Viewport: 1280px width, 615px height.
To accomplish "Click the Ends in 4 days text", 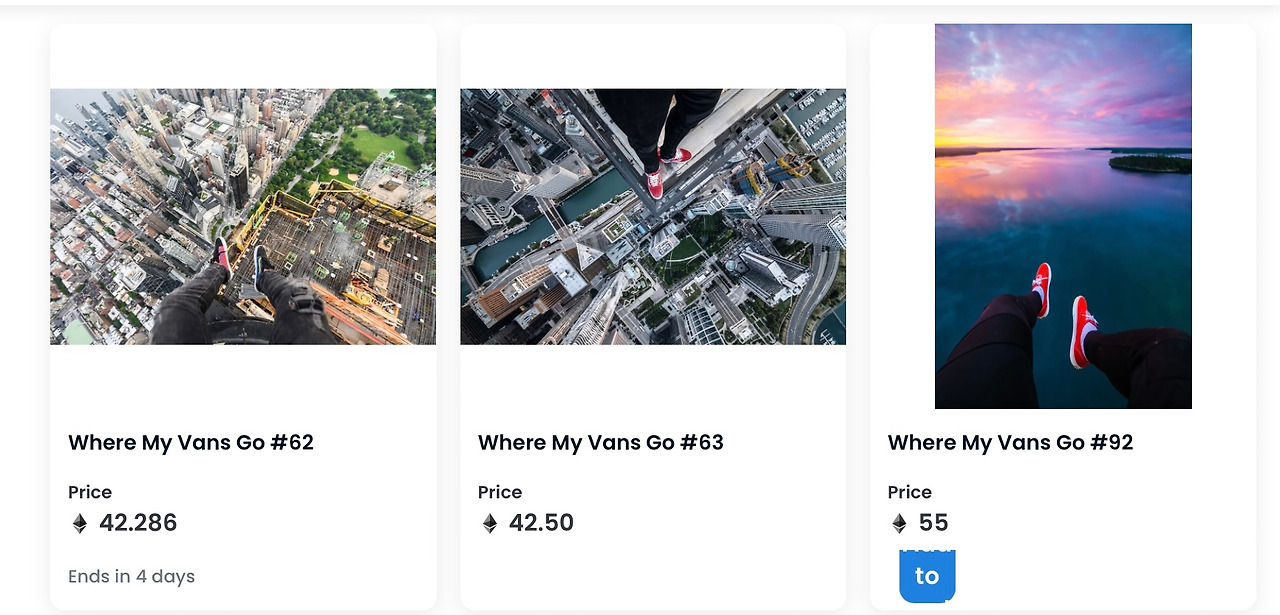I will coord(131,576).
